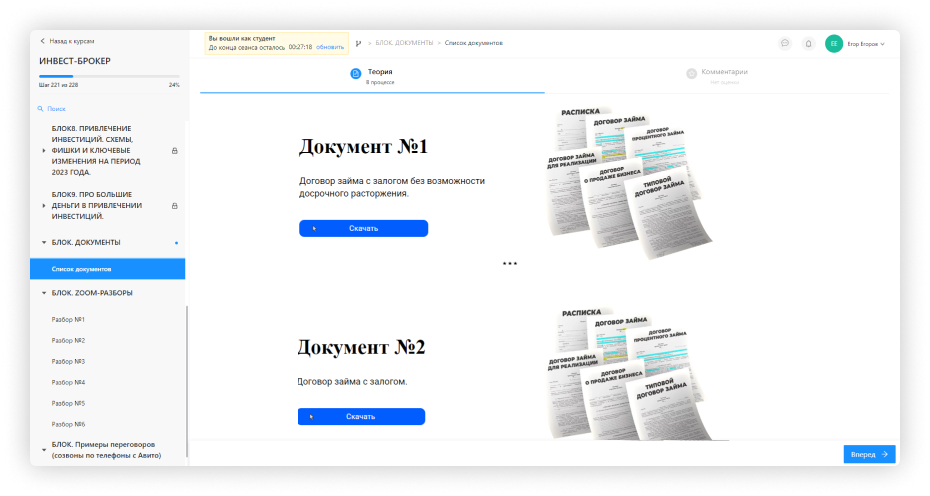Collapse the БЛОК. ZOOM-РАЗБОРЫ section
The height and width of the screenshot is (496, 930).
(44, 293)
